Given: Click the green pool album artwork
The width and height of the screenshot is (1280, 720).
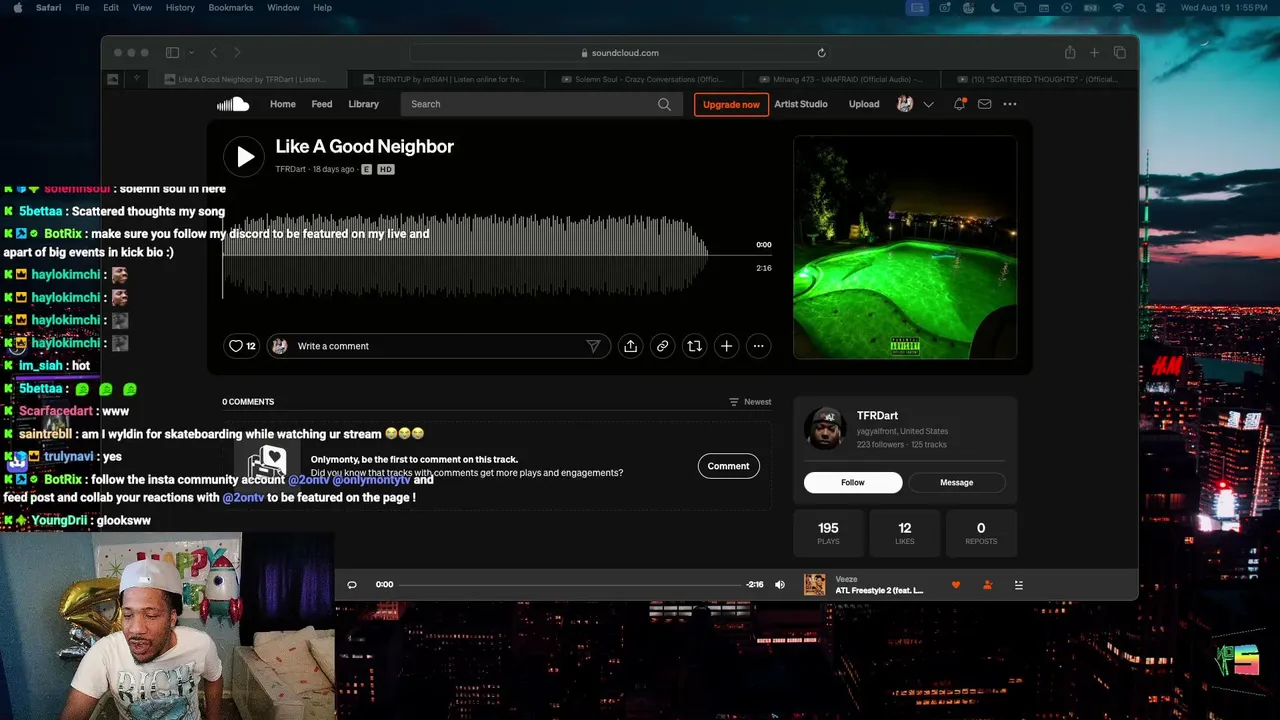Looking at the screenshot, I should (905, 247).
